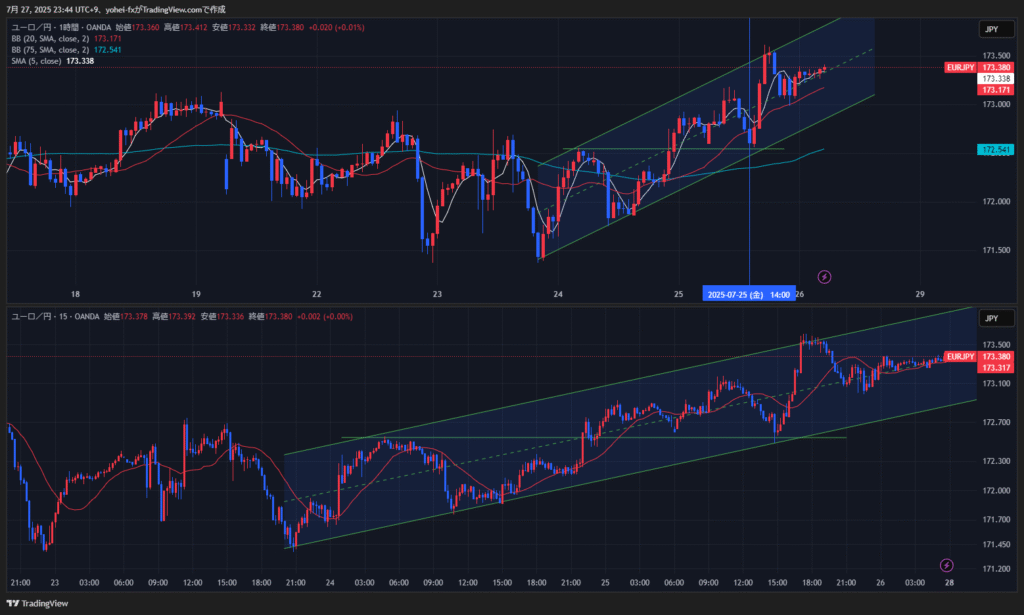Click the 2025-07-25 14:00 crosshair date label
The image size is (1024, 615).
click(x=749, y=295)
